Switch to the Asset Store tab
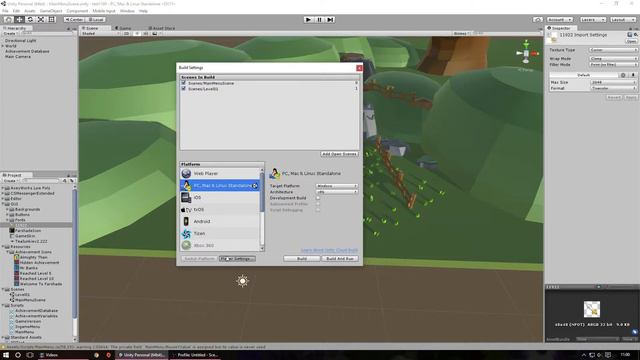The image size is (640, 360). tap(162, 28)
